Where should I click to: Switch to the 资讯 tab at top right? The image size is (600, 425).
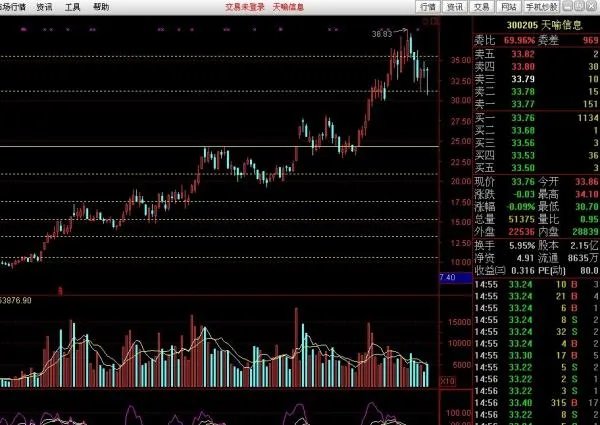(x=455, y=6)
